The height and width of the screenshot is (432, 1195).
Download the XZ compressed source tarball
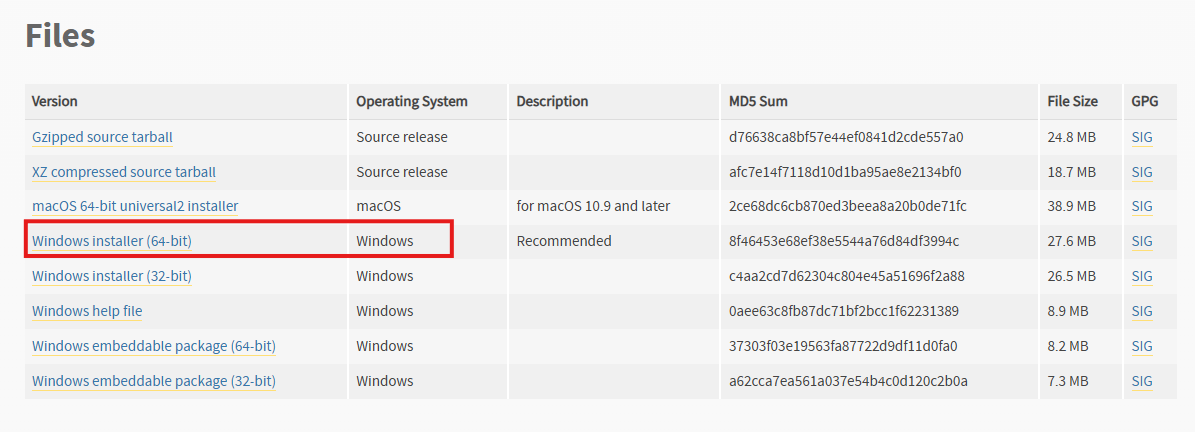pos(123,172)
